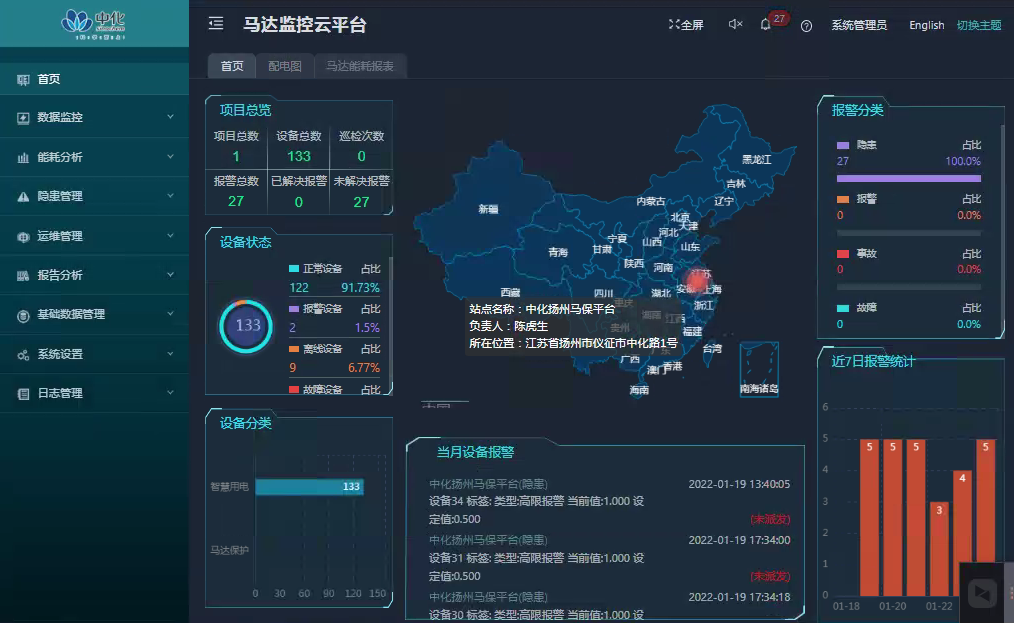Viewport: 1014px width, 623px height.
Task: Open notifications via the bell icon
Action: click(x=766, y=25)
